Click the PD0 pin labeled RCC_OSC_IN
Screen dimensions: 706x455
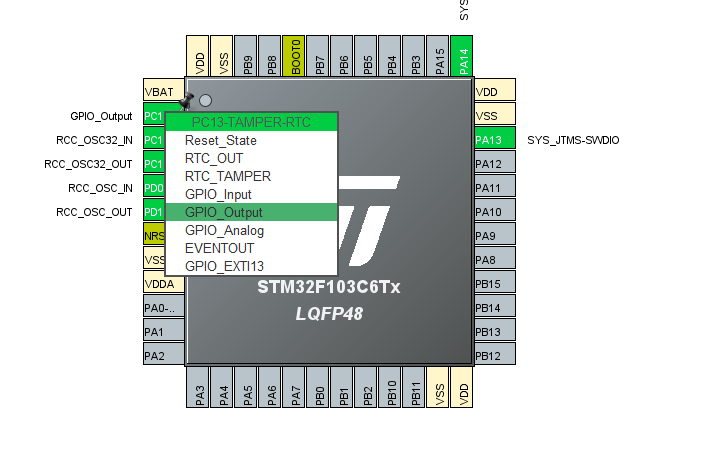click(153, 188)
